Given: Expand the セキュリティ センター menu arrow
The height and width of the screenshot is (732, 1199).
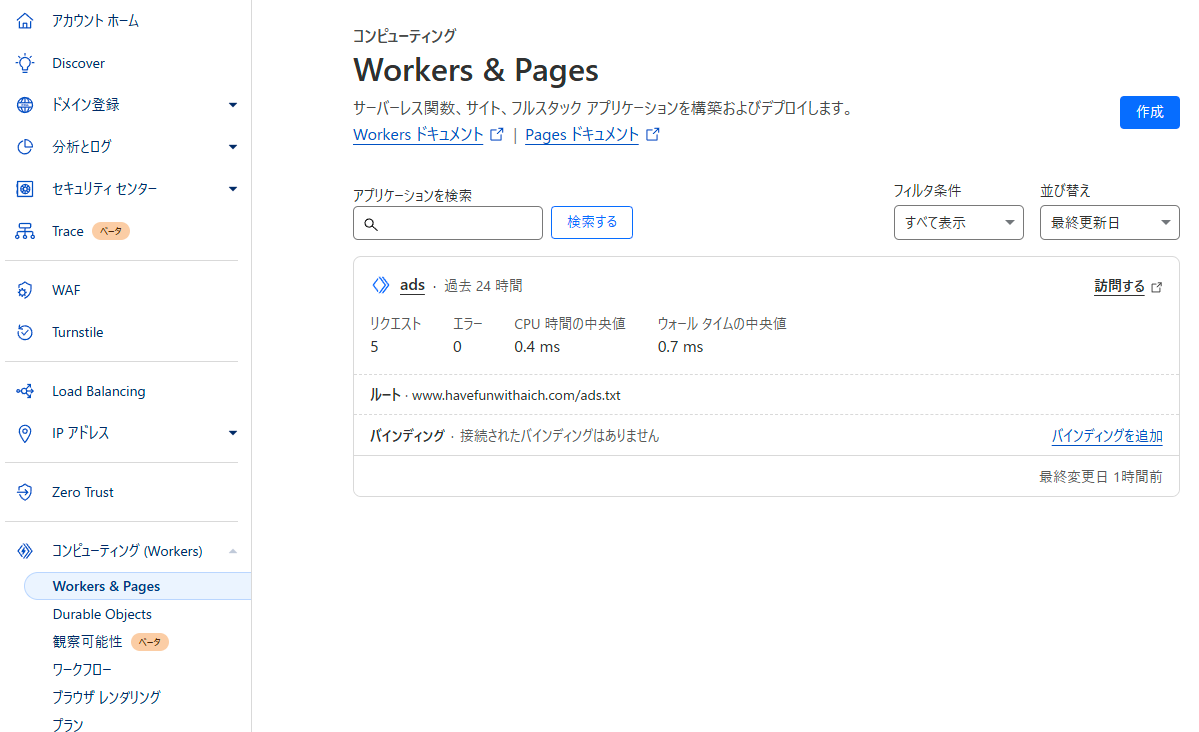Looking at the screenshot, I should [x=232, y=189].
